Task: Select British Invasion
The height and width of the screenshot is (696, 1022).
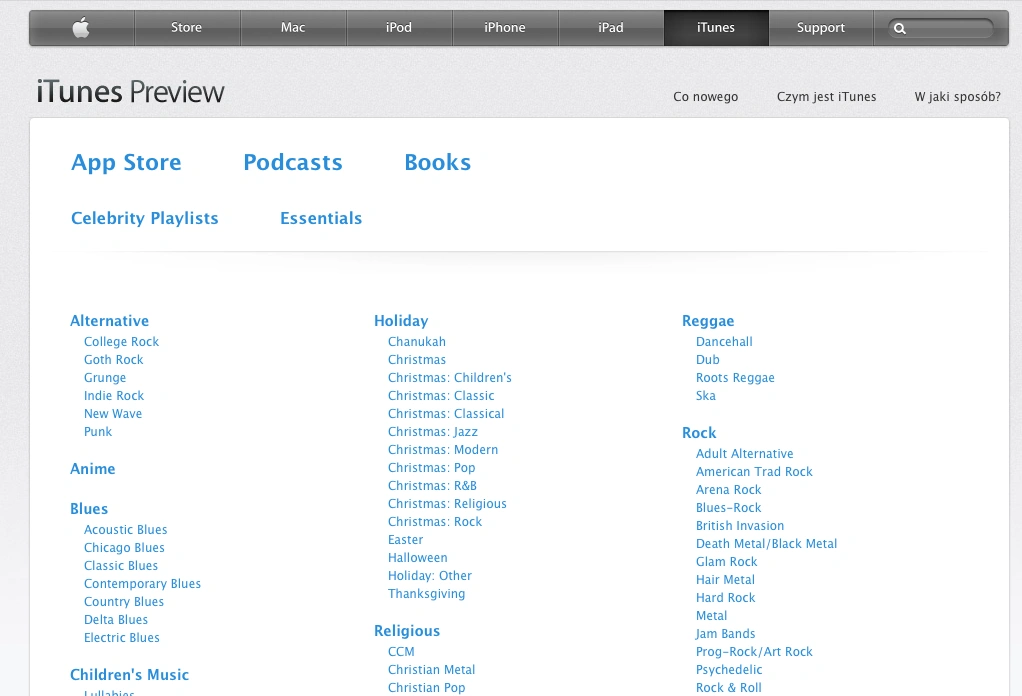Action: pyautogui.click(x=740, y=526)
